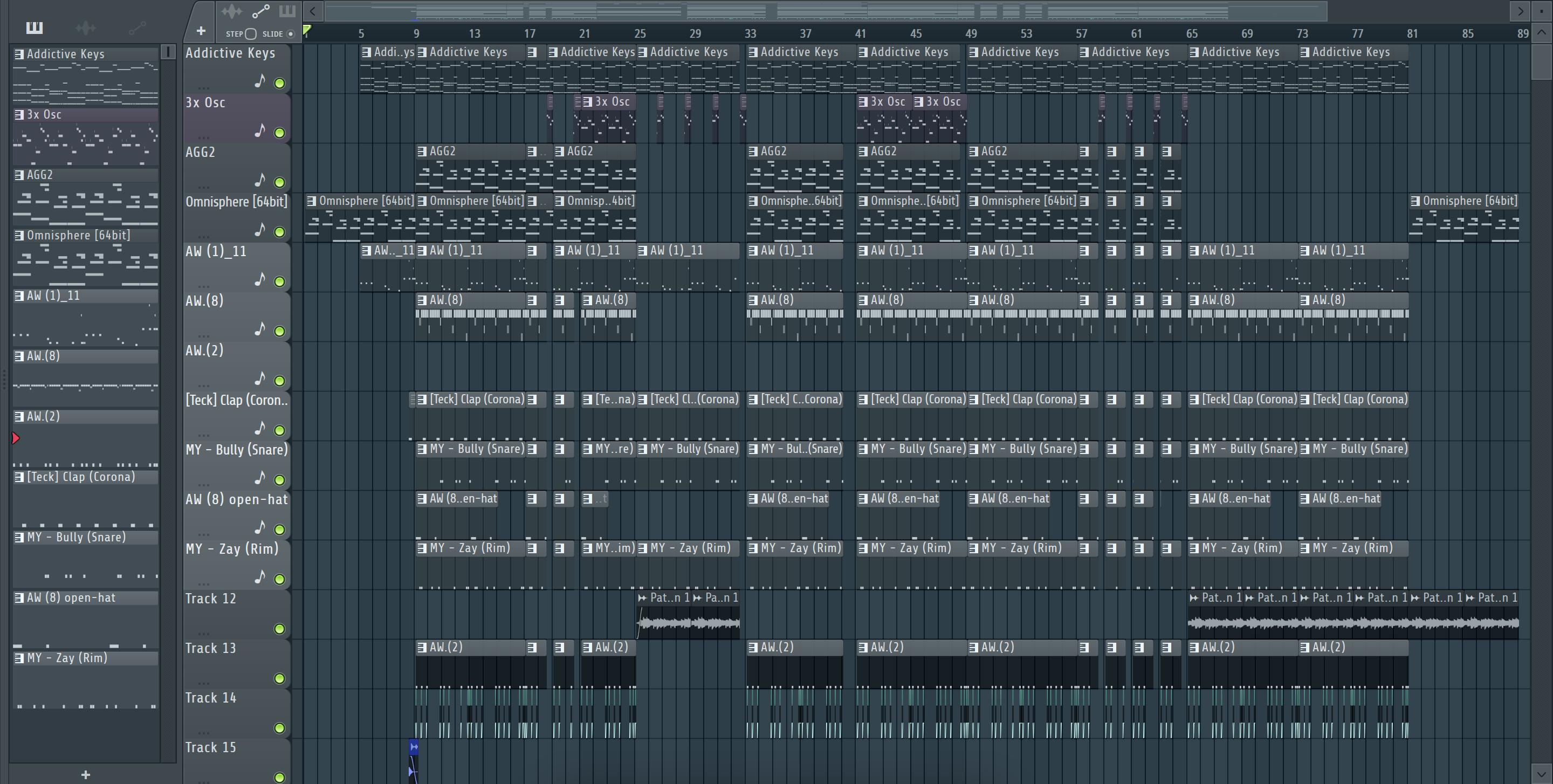Mute the 3x Osc track

(x=280, y=133)
